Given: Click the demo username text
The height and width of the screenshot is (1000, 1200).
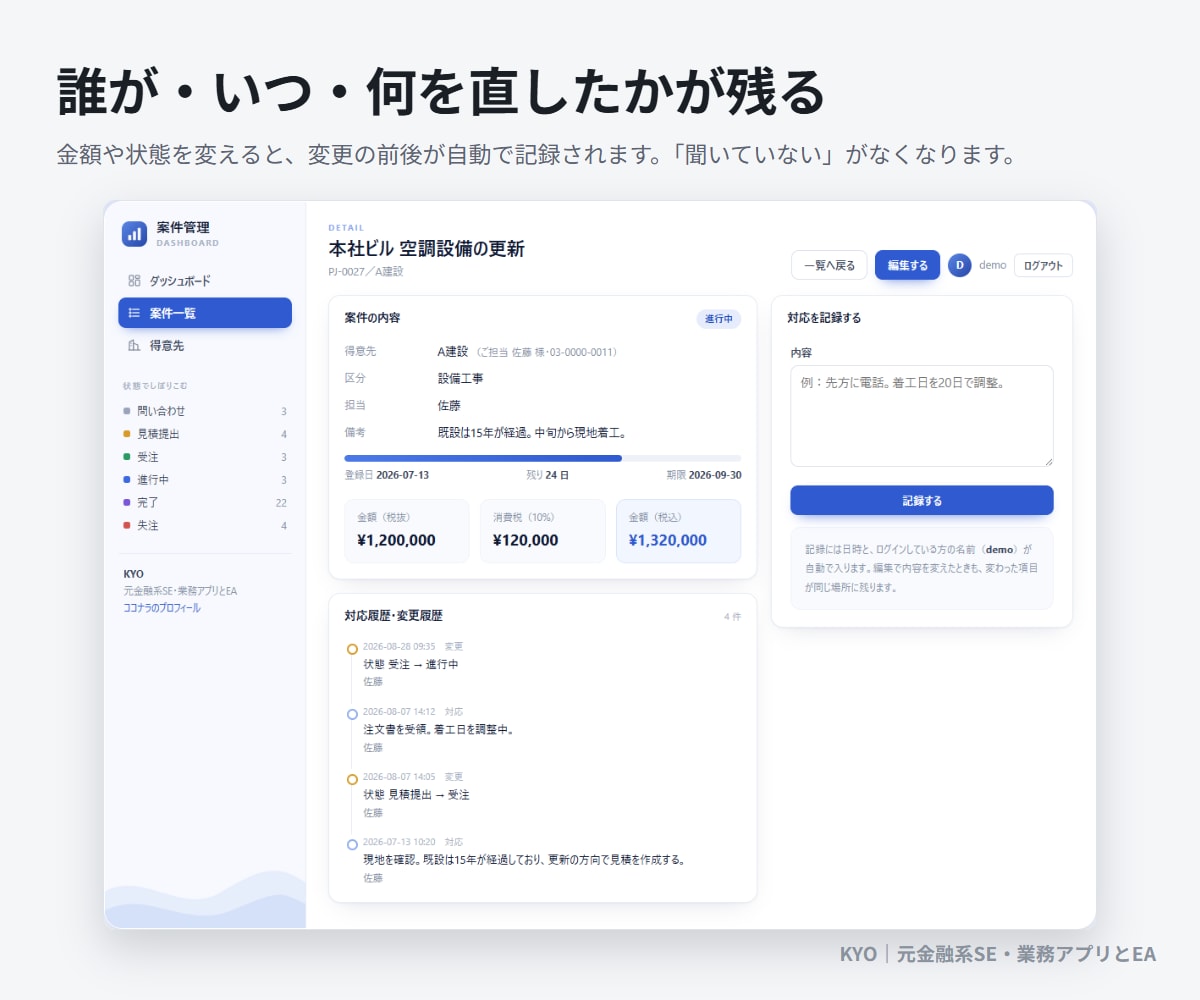Looking at the screenshot, I should [x=992, y=265].
